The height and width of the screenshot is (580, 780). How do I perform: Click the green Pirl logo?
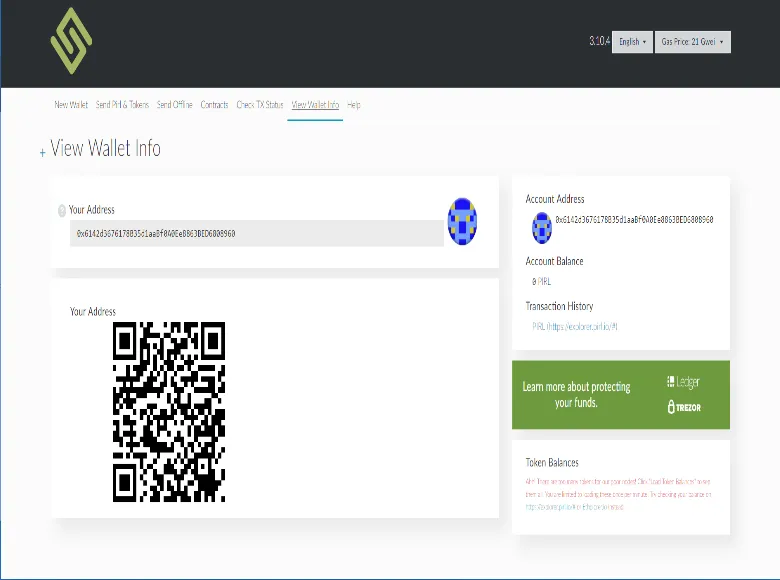coord(72,41)
